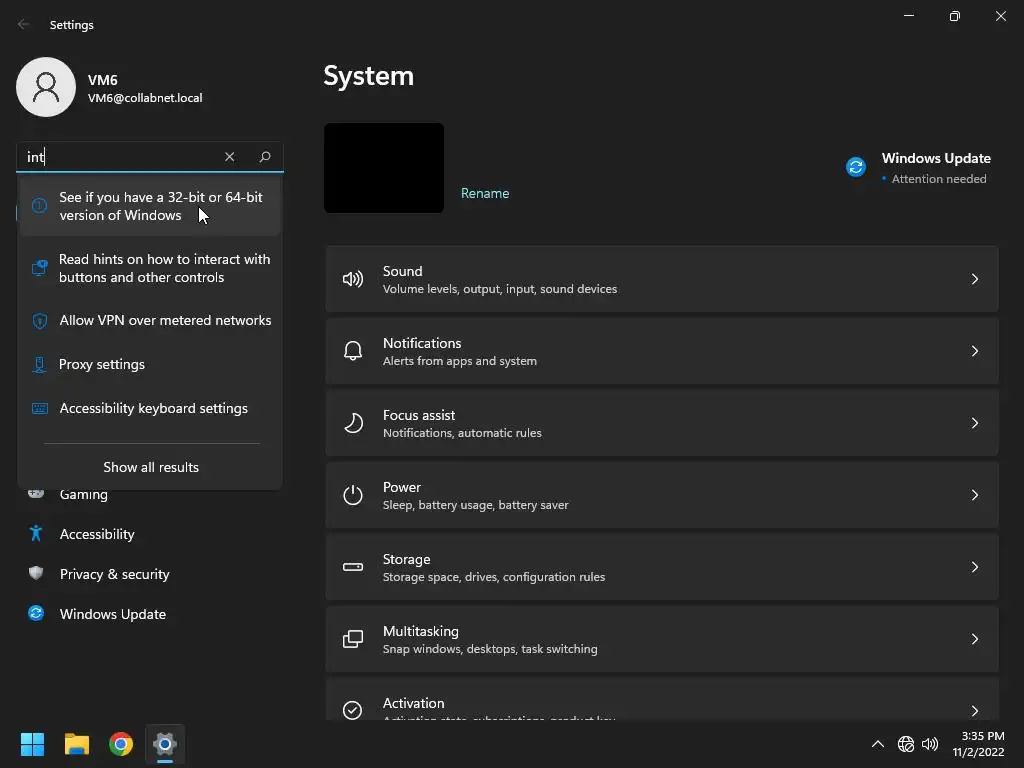Image resolution: width=1024 pixels, height=768 pixels.
Task: Click the back arrow in Settings
Action: 24,24
